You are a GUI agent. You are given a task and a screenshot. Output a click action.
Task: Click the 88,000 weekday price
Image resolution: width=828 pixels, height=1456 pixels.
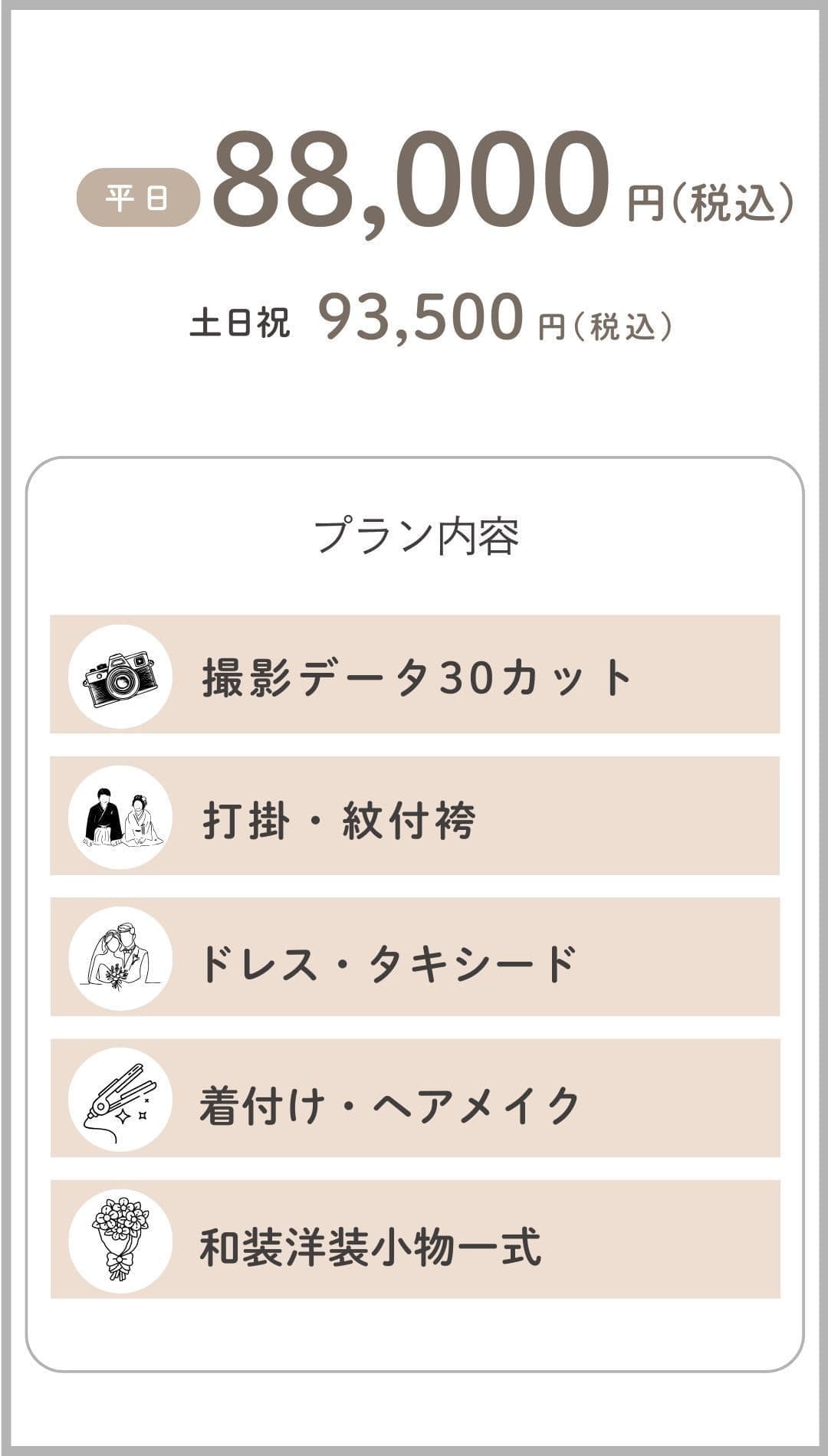(411, 181)
